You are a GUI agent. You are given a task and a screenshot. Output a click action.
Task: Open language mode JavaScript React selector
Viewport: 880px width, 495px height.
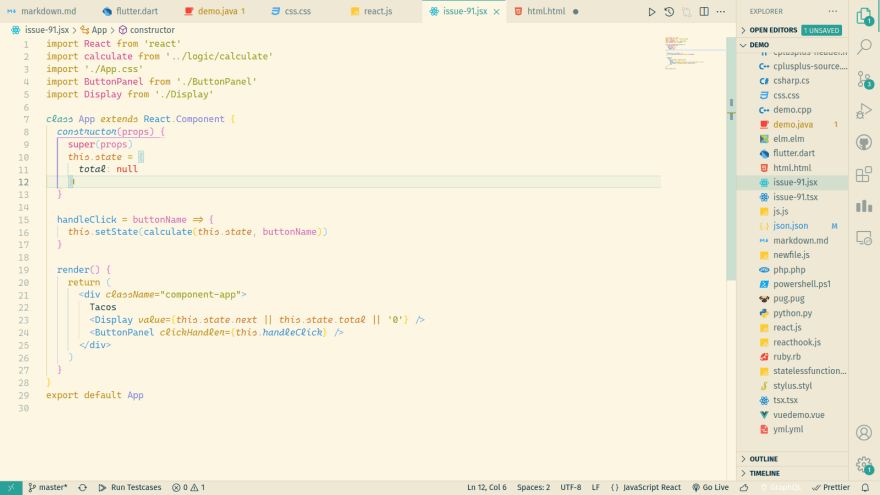pyautogui.click(x=645, y=488)
